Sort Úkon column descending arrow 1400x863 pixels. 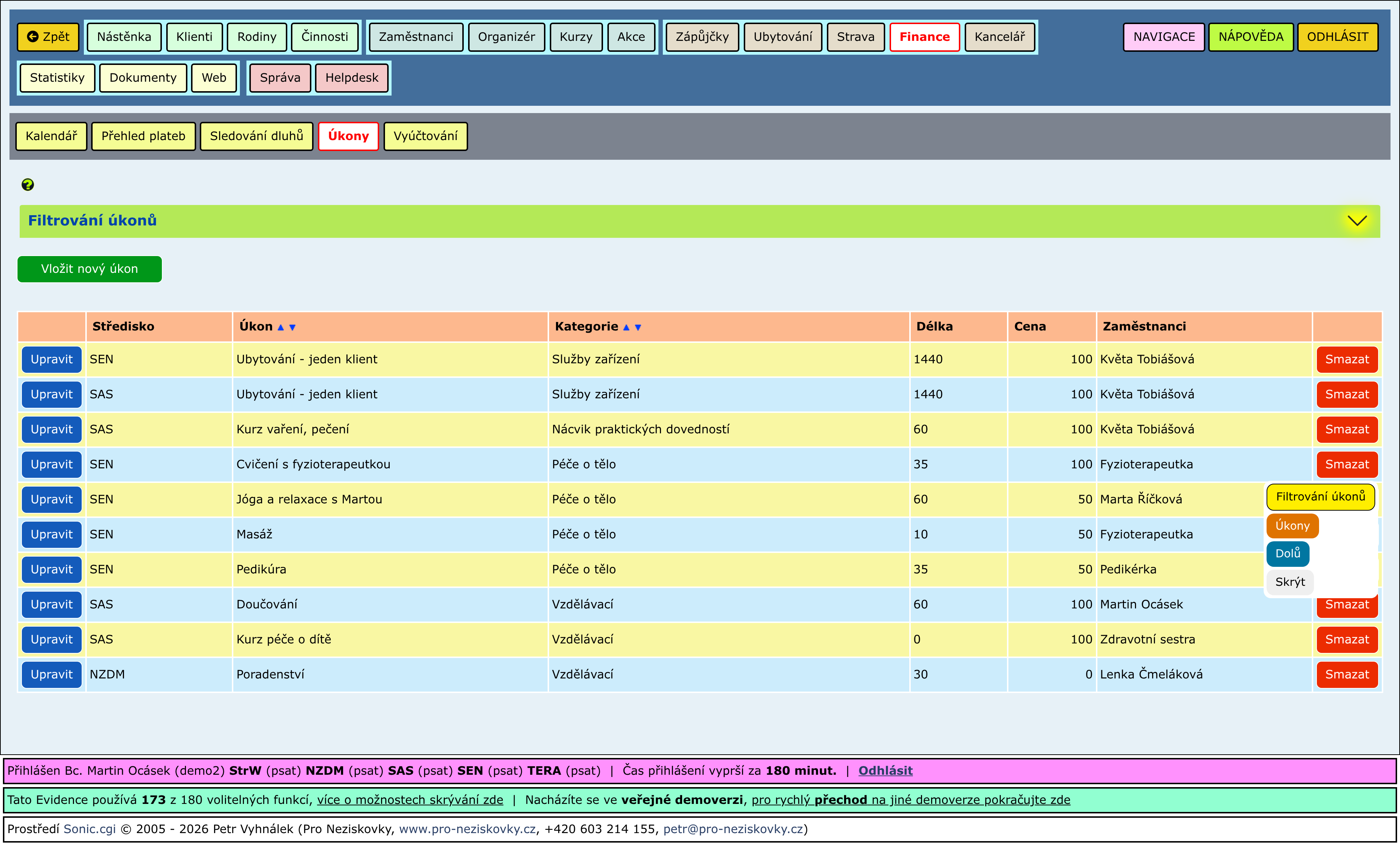point(292,327)
